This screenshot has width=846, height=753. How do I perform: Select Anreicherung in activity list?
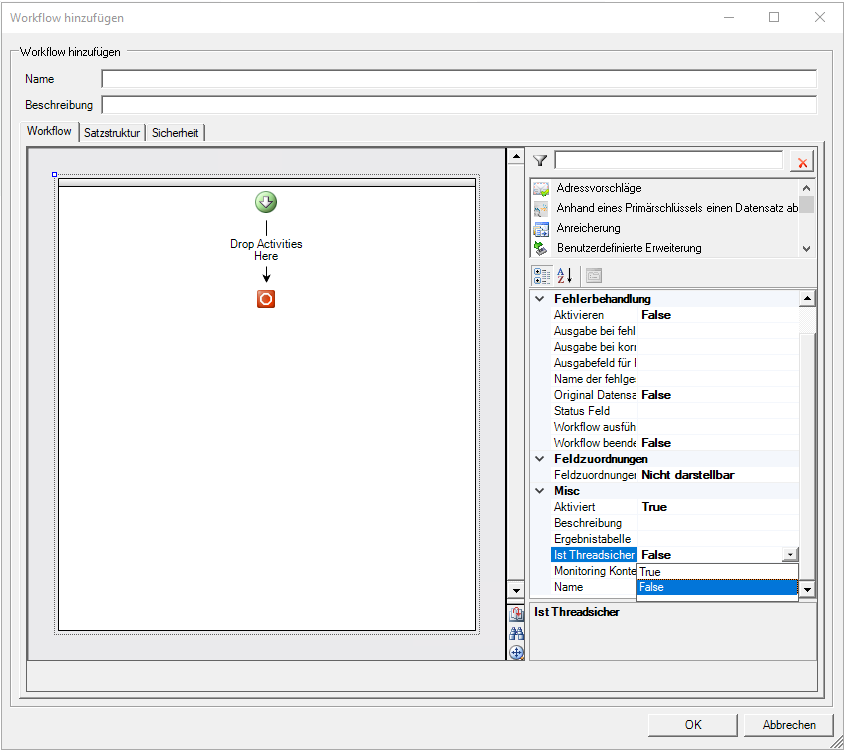588,229
